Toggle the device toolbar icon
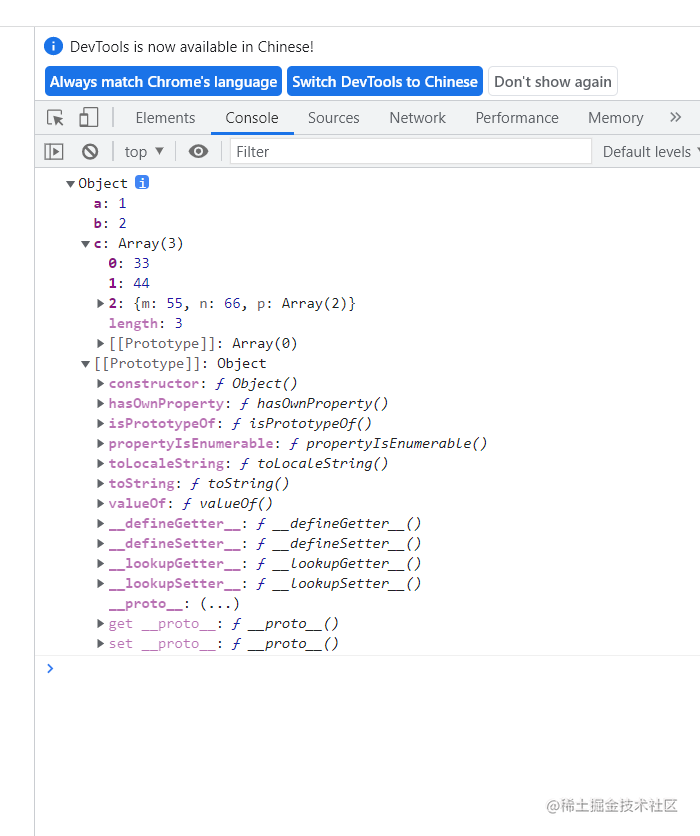 (88, 117)
